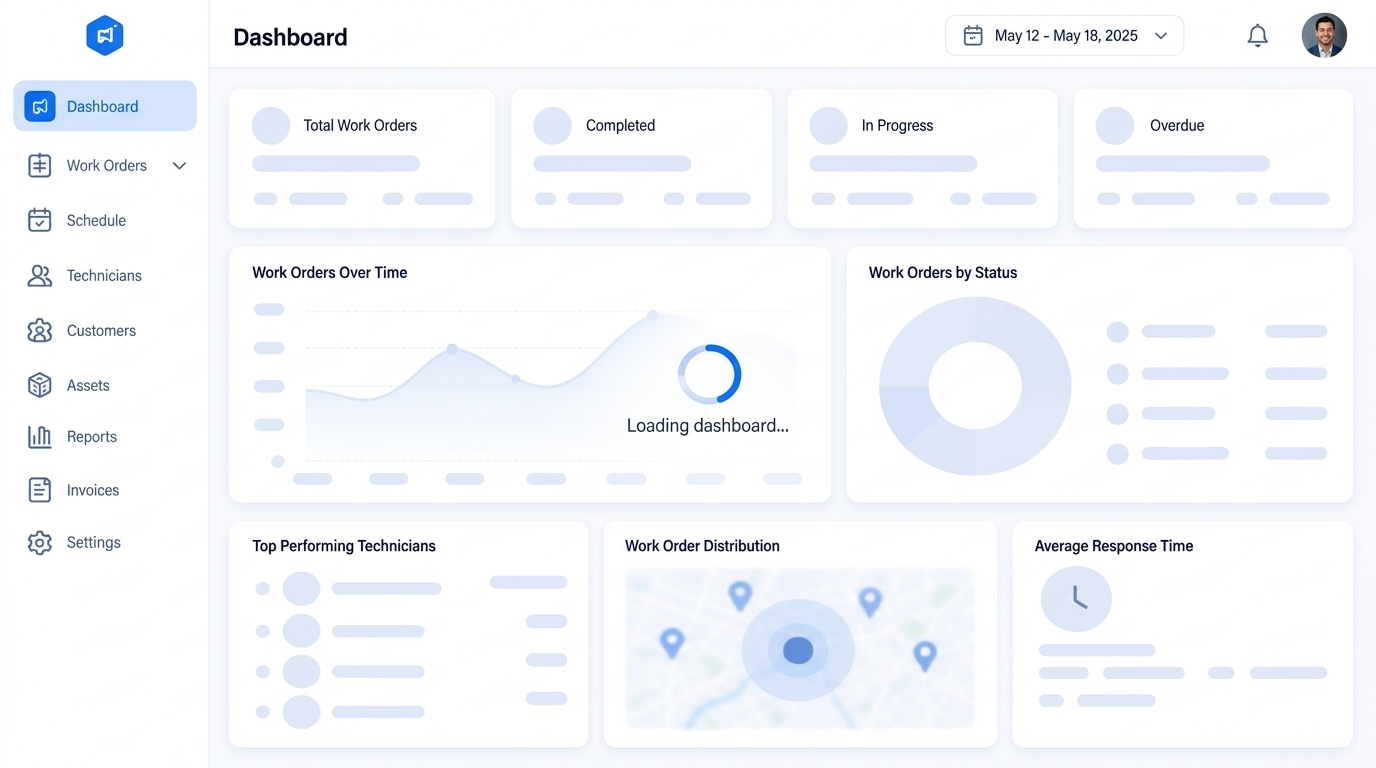The height and width of the screenshot is (768, 1376).
Task: Click the Reports bar chart icon
Action: tap(39, 436)
